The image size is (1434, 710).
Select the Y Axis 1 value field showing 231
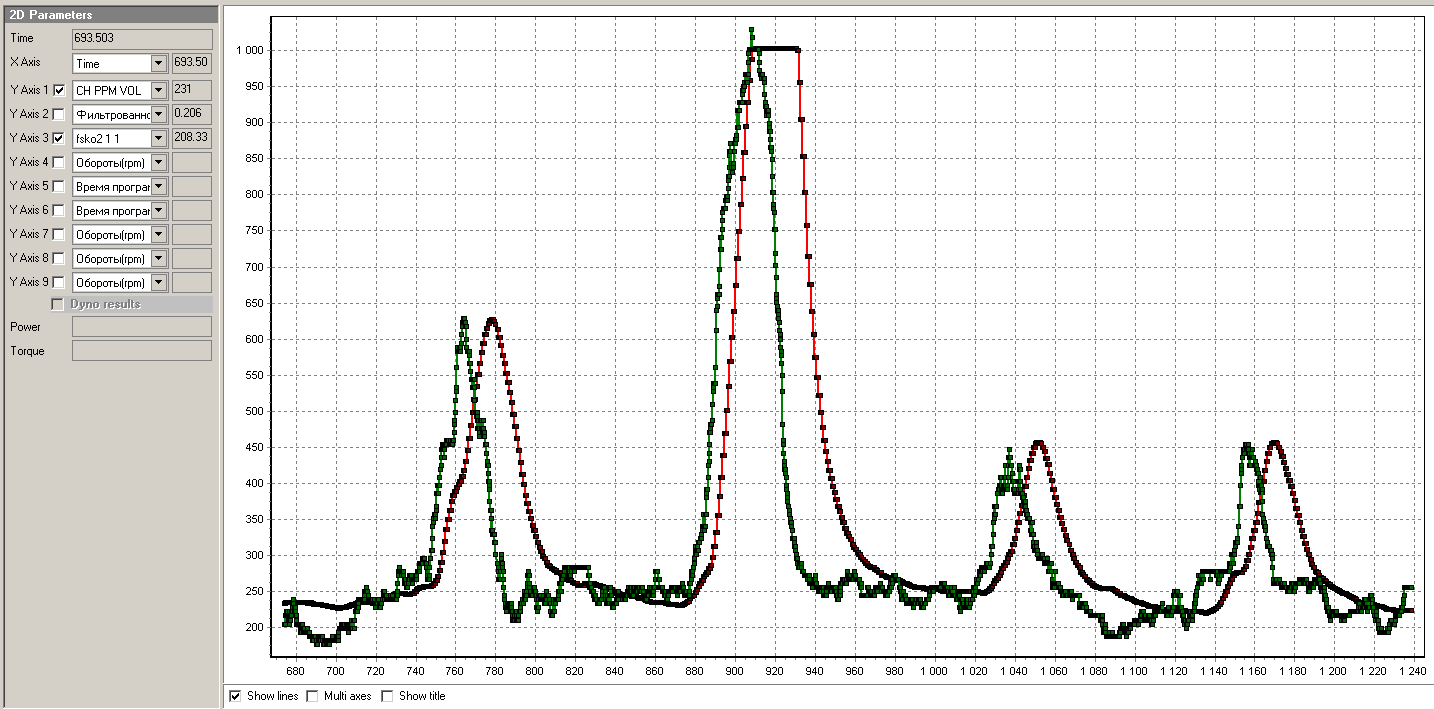[x=192, y=89]
